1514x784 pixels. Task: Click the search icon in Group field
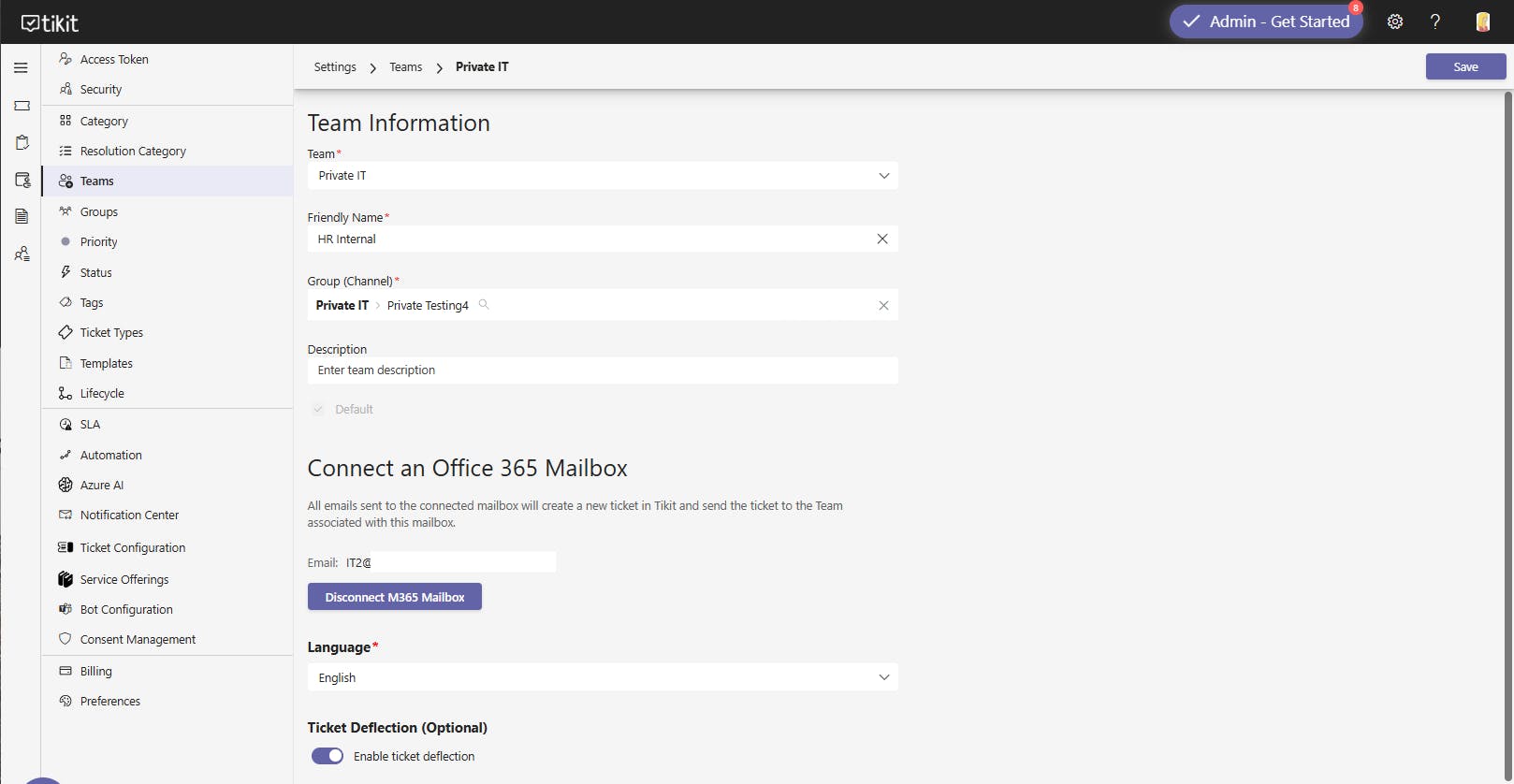click(484, 304)
